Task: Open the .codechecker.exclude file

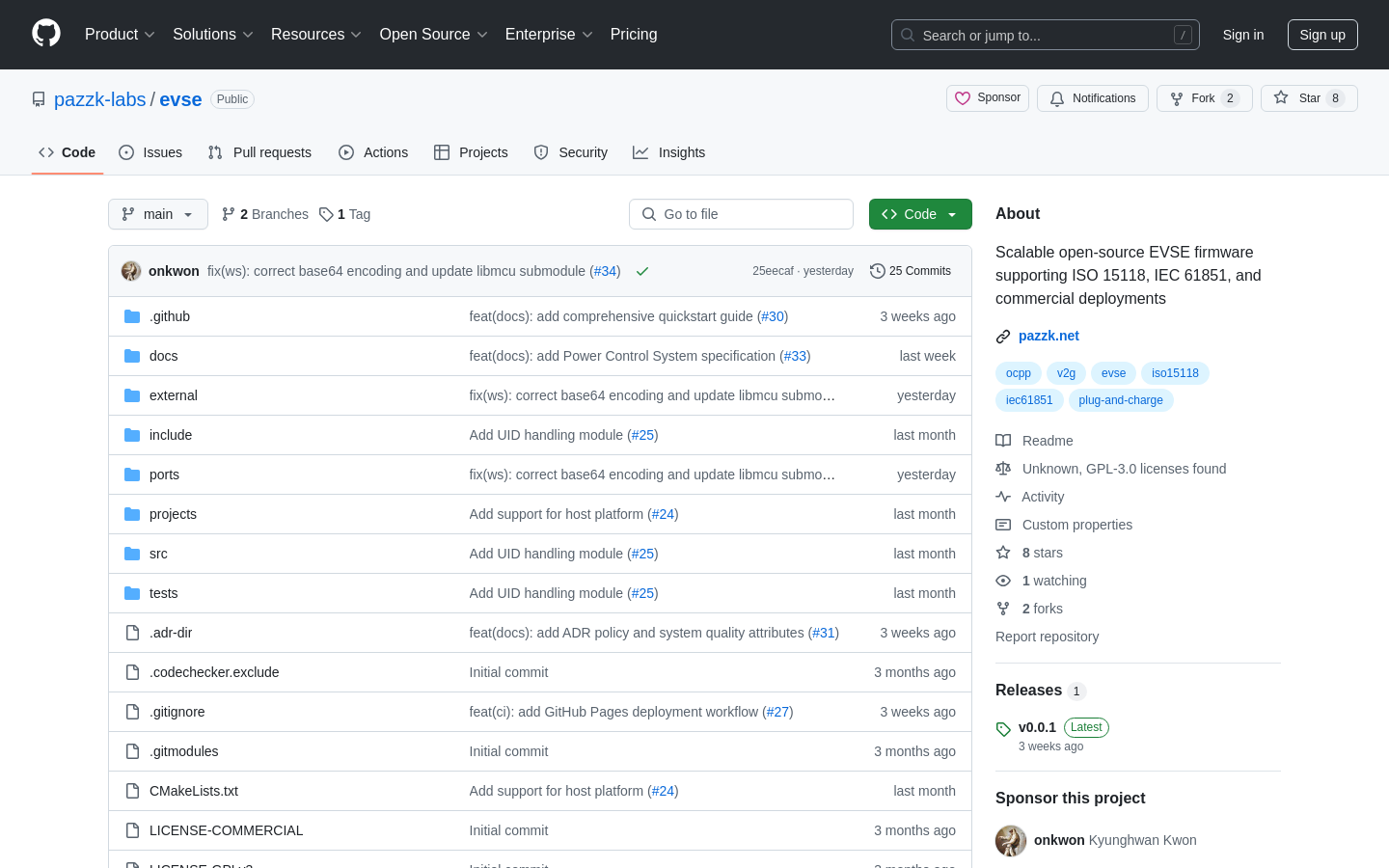Action: point(214,672)
